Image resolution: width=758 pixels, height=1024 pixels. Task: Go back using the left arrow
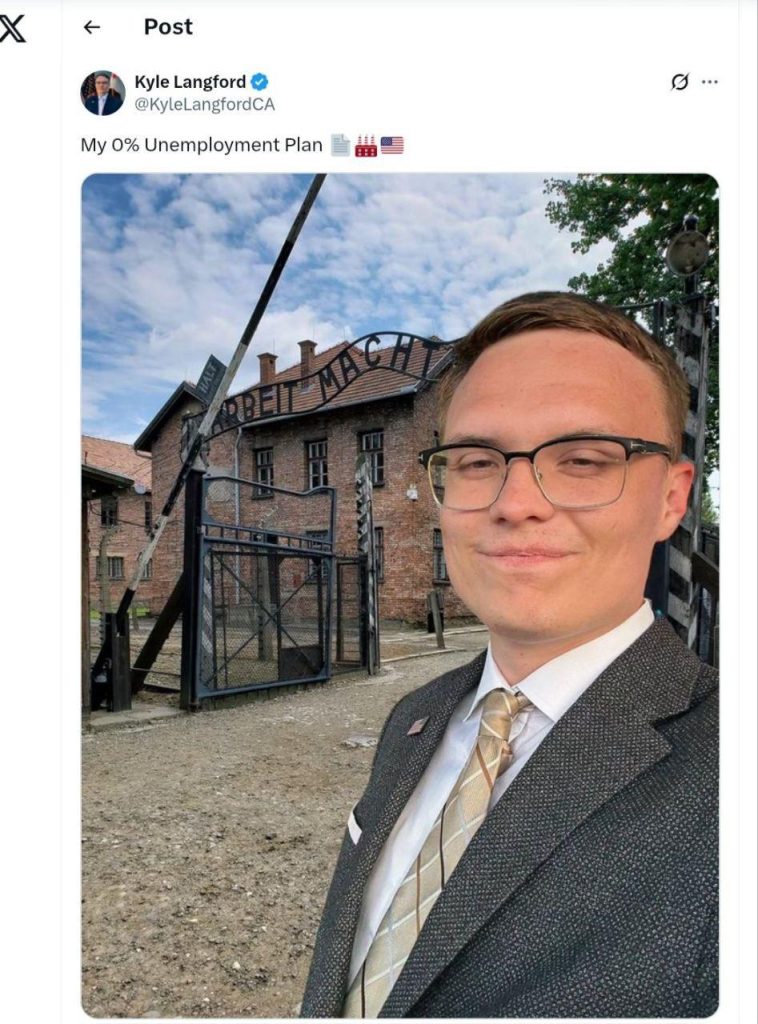point(92,27)
